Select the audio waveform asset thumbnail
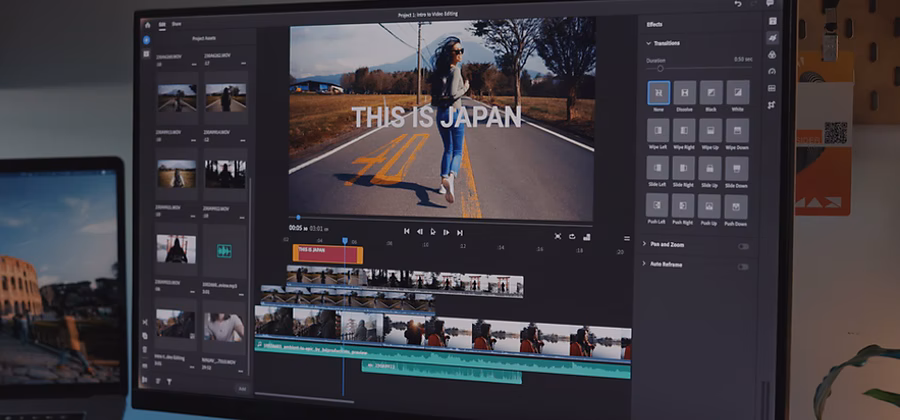Image resolution: width=900 pixels, height=420 pixels. tap(224, 251)
